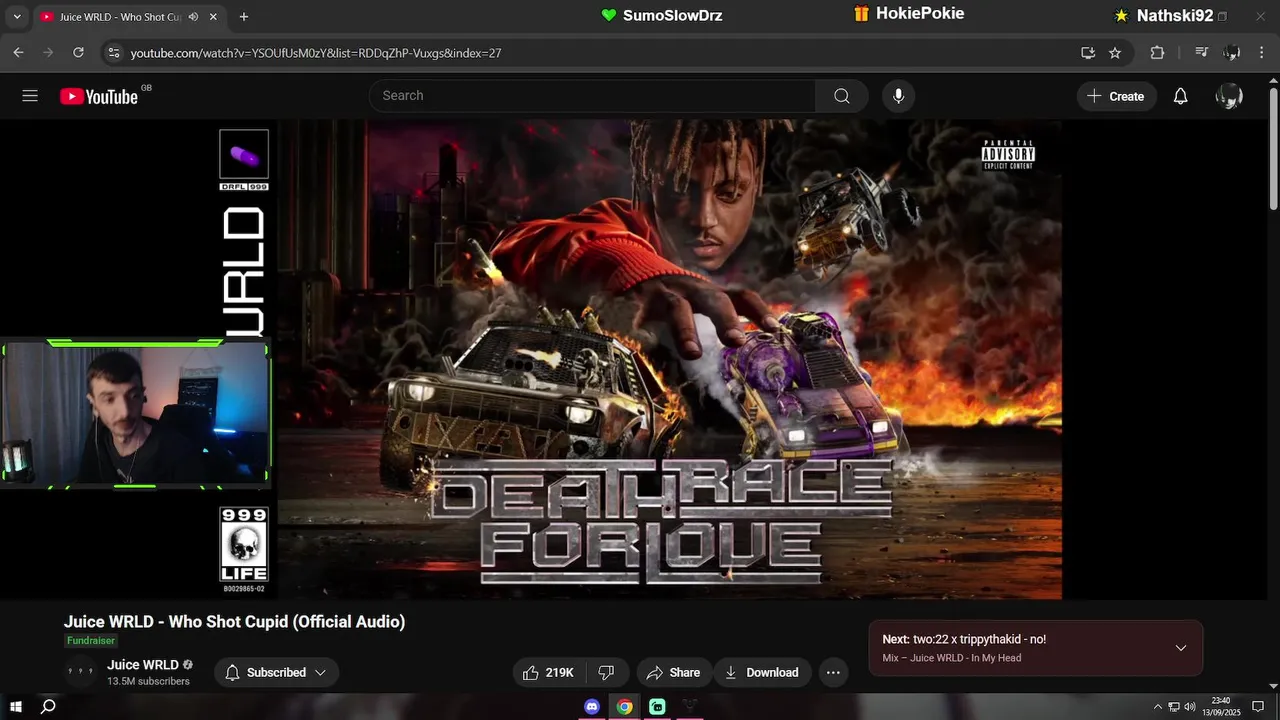
Task: Switch to the Juice WRLD YouTube tab
Action: [x=119, y=17]
